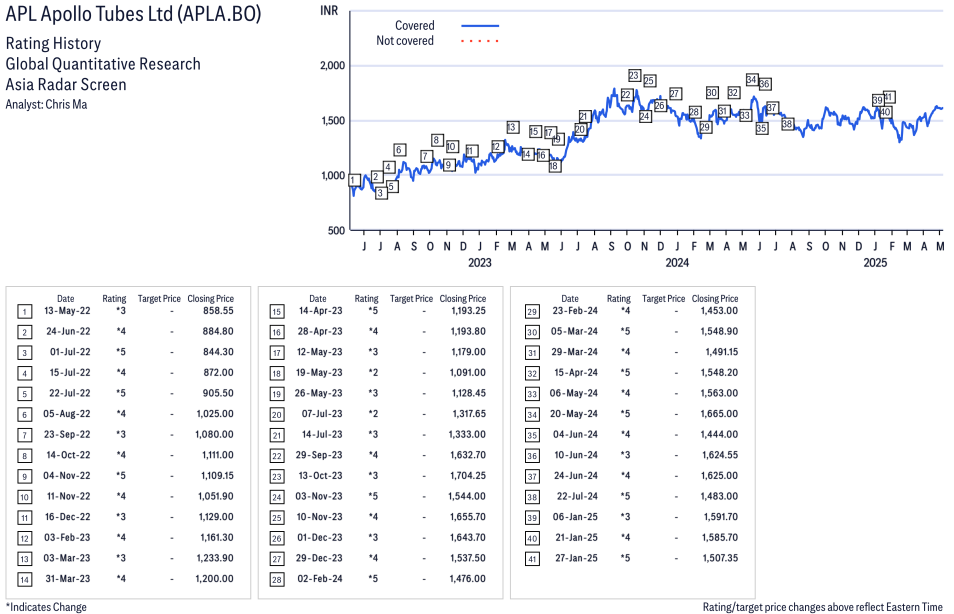Screen dimensions: 954x614
Task: Click chart marker 6 above the 2022 price line
Action: [399, 150]
